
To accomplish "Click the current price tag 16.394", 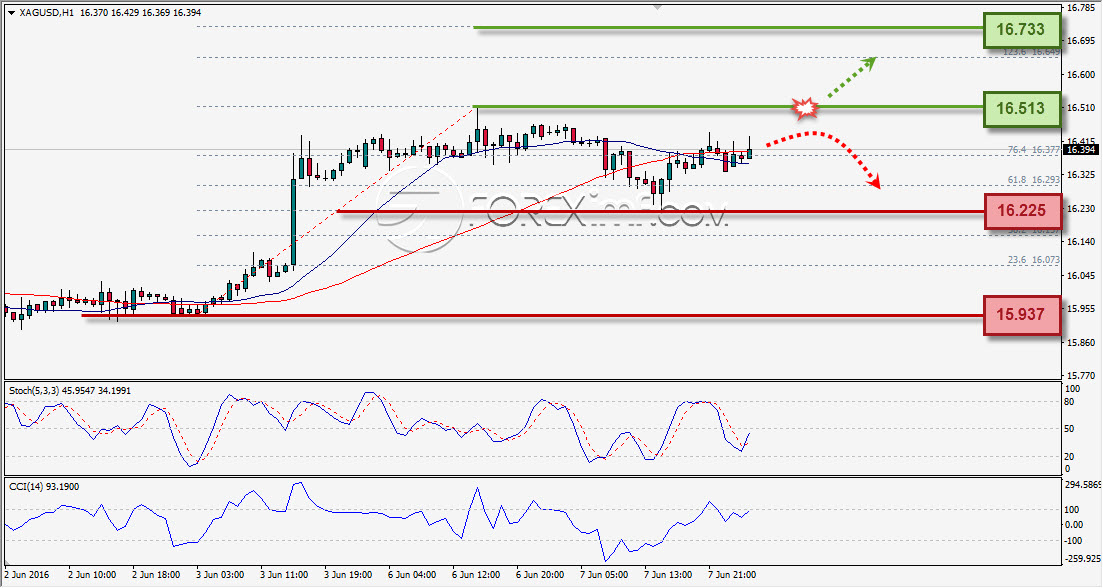I will coord(1080,150).
